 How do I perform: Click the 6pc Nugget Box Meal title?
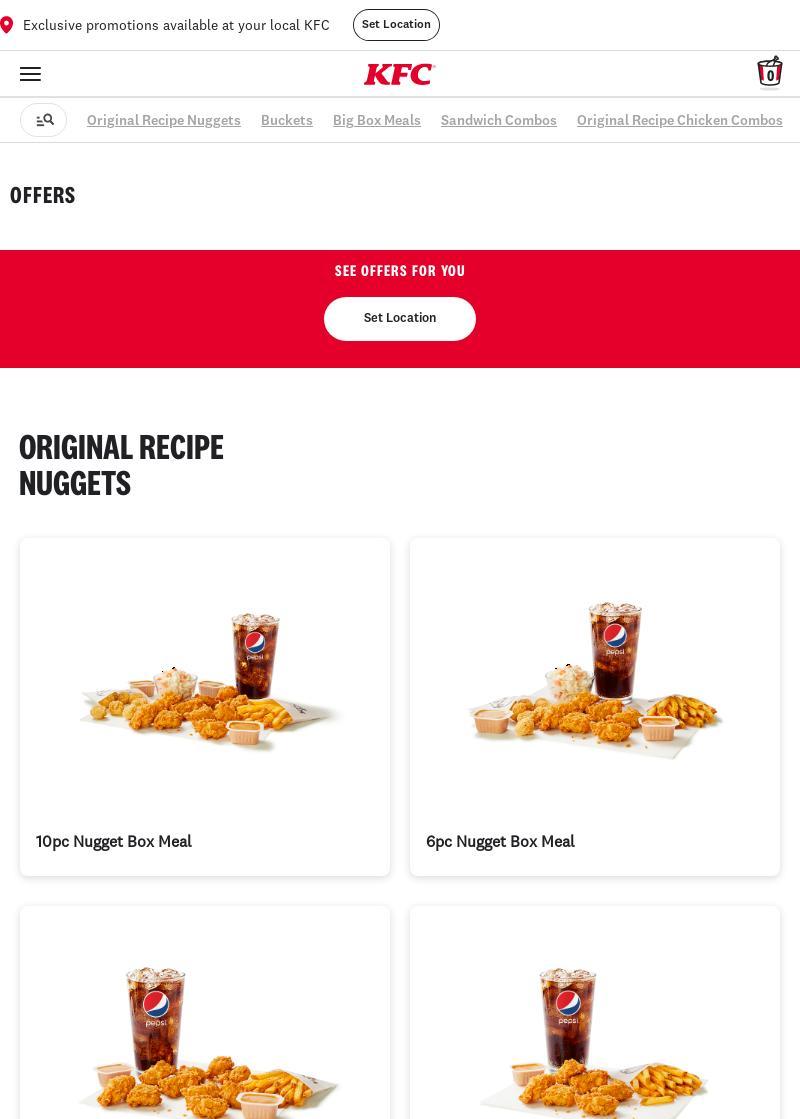pyautogui.click(x=500, y=841)
